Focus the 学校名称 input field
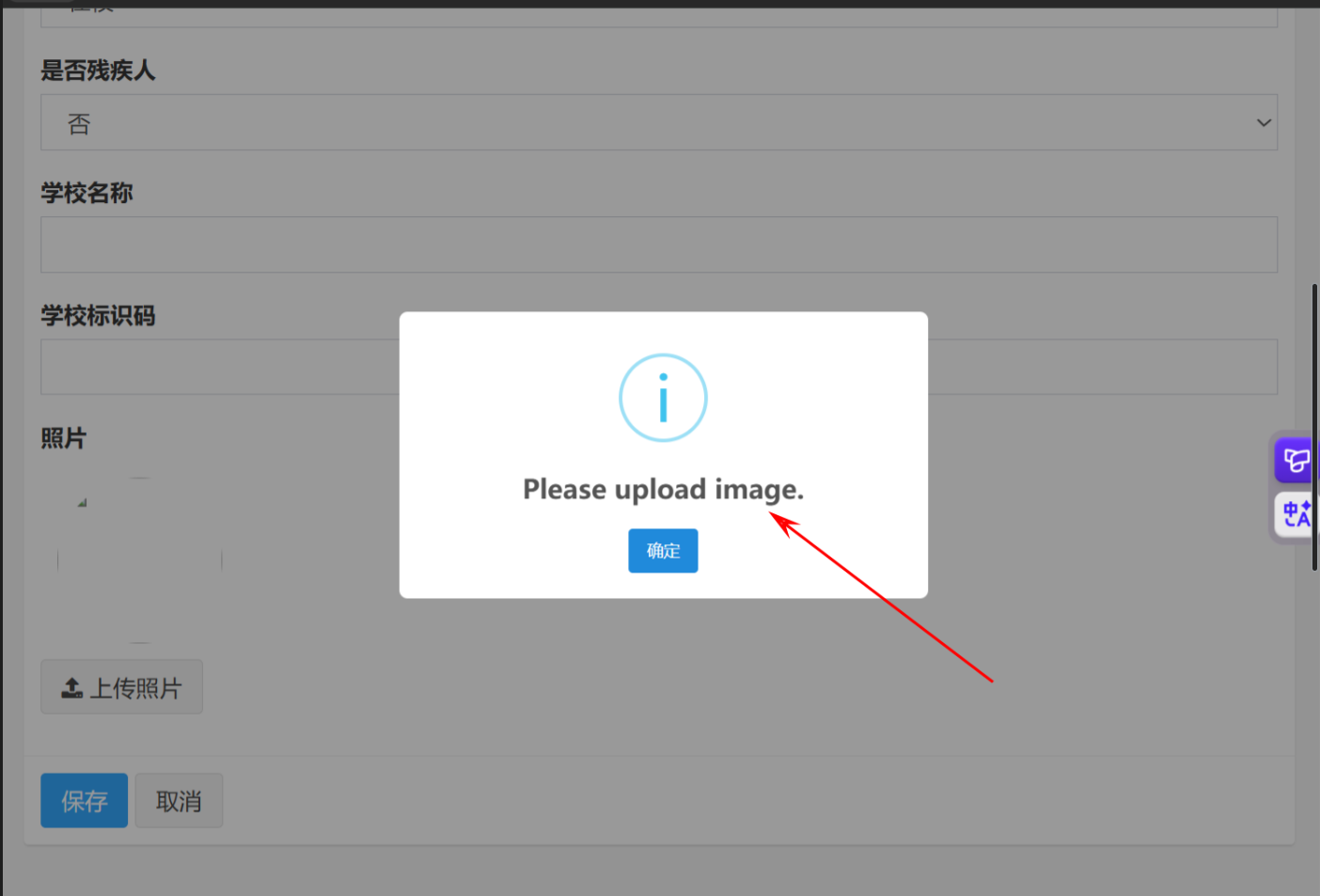 tap(659, 245)
